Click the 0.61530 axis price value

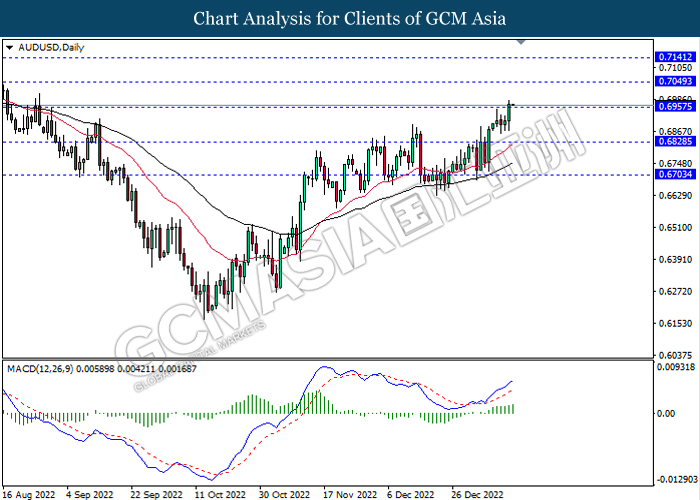coord(675,323)
